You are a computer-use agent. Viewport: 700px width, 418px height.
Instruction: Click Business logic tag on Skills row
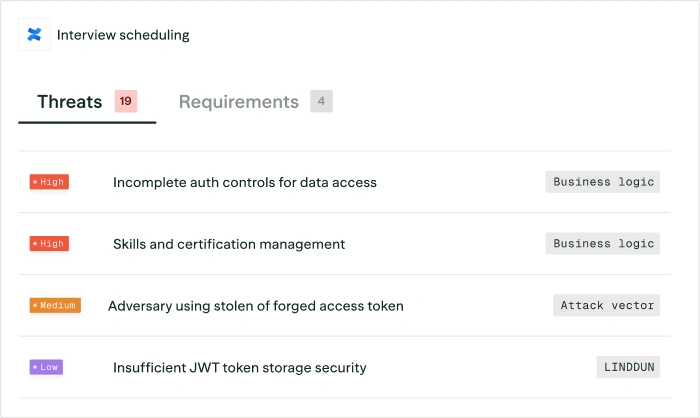coord(603,243)
